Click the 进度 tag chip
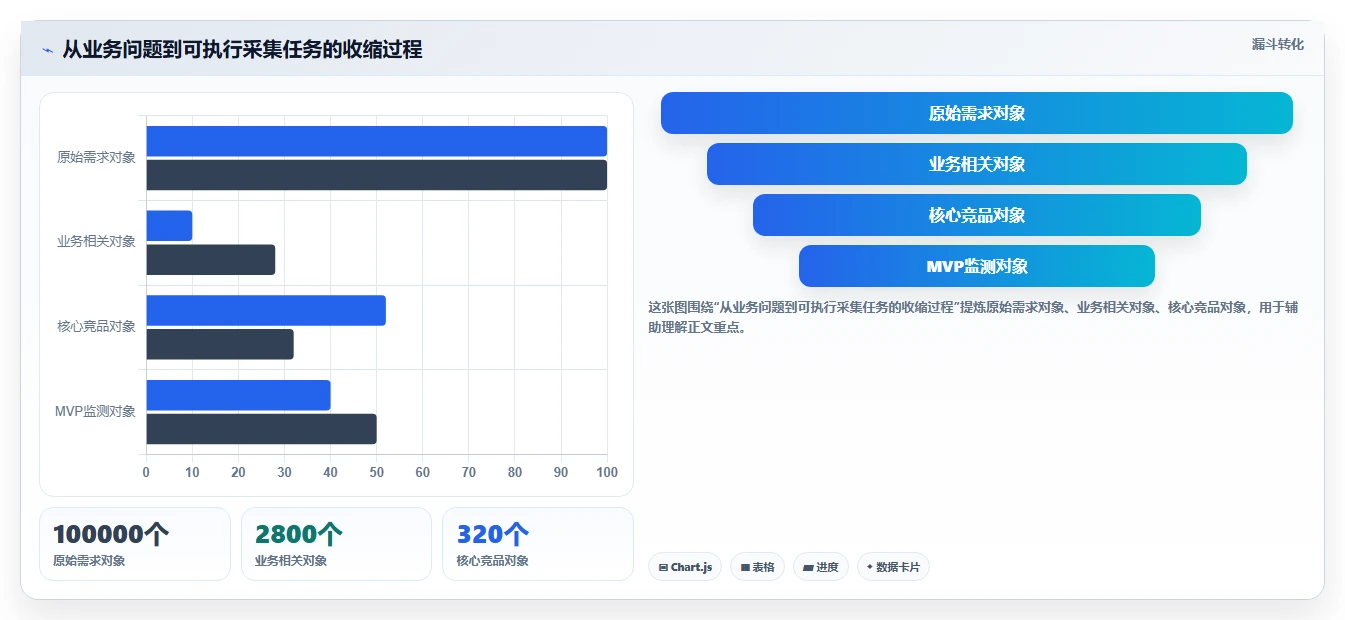 [821, 567]
